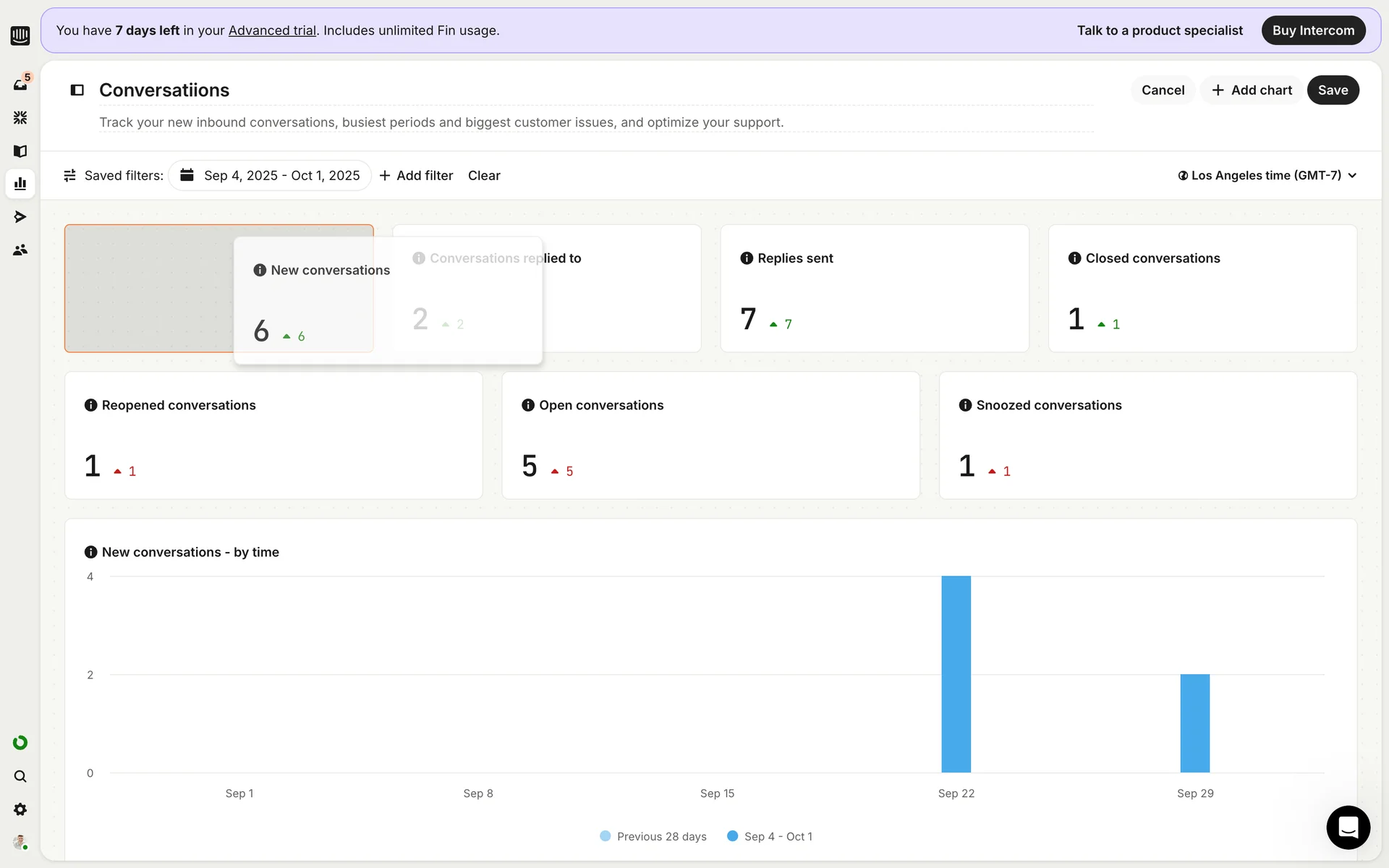The image size is (1389, 868).
Task: Open the date range filter picker
Action: 270,176
